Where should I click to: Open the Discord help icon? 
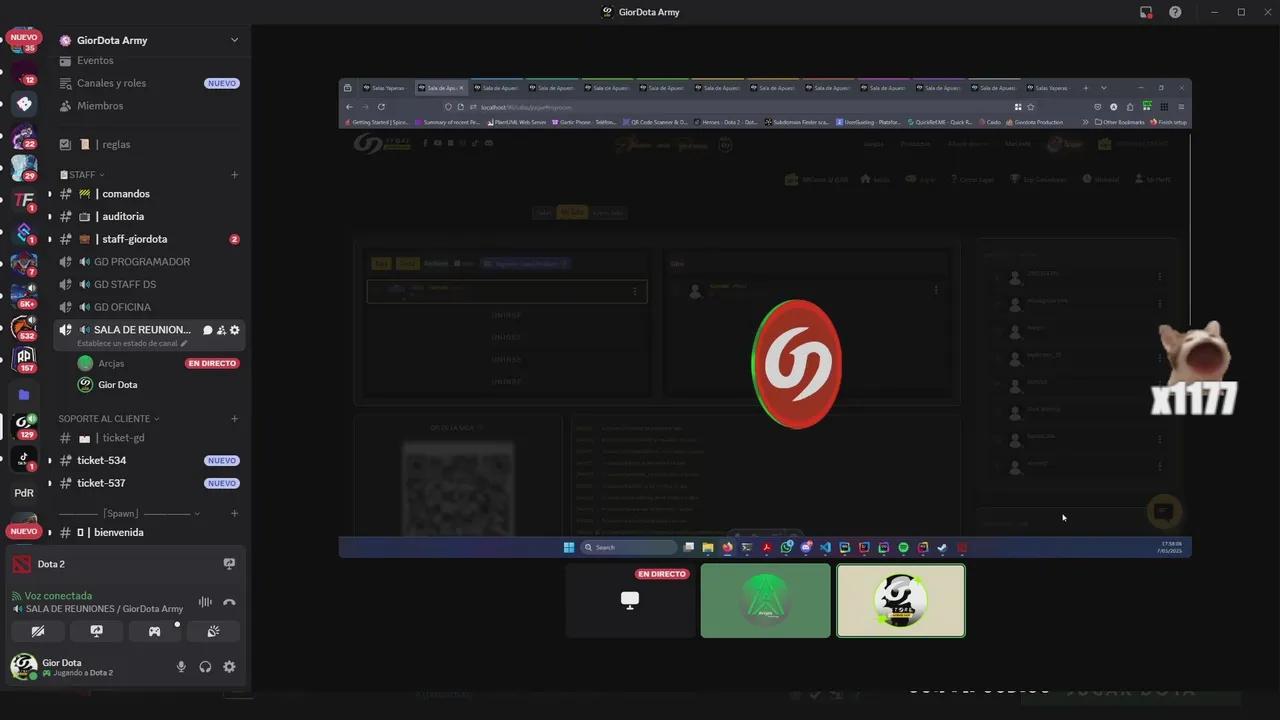tap(1175, 12)
